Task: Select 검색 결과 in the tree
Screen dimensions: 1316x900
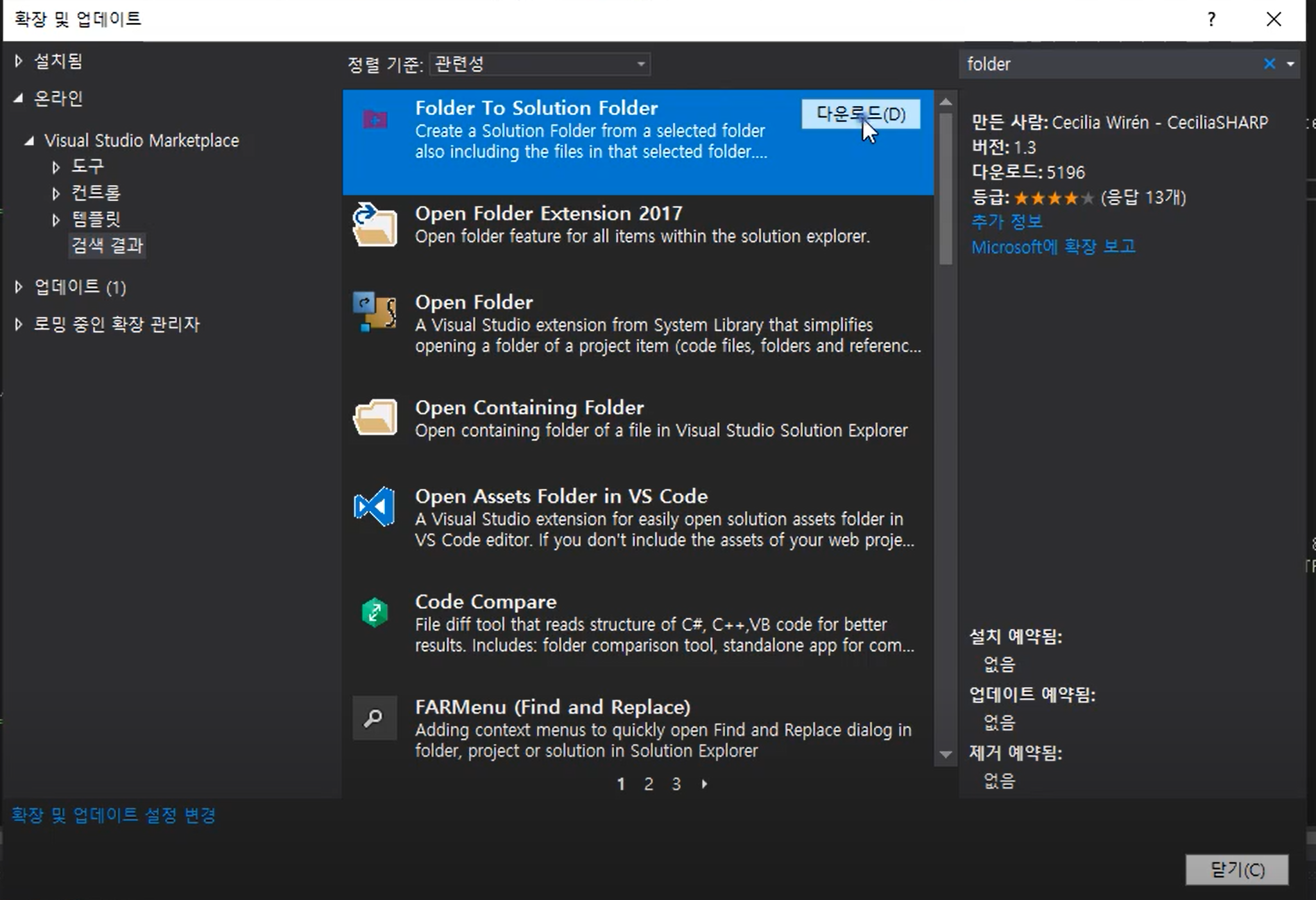Action: (108, 245)
